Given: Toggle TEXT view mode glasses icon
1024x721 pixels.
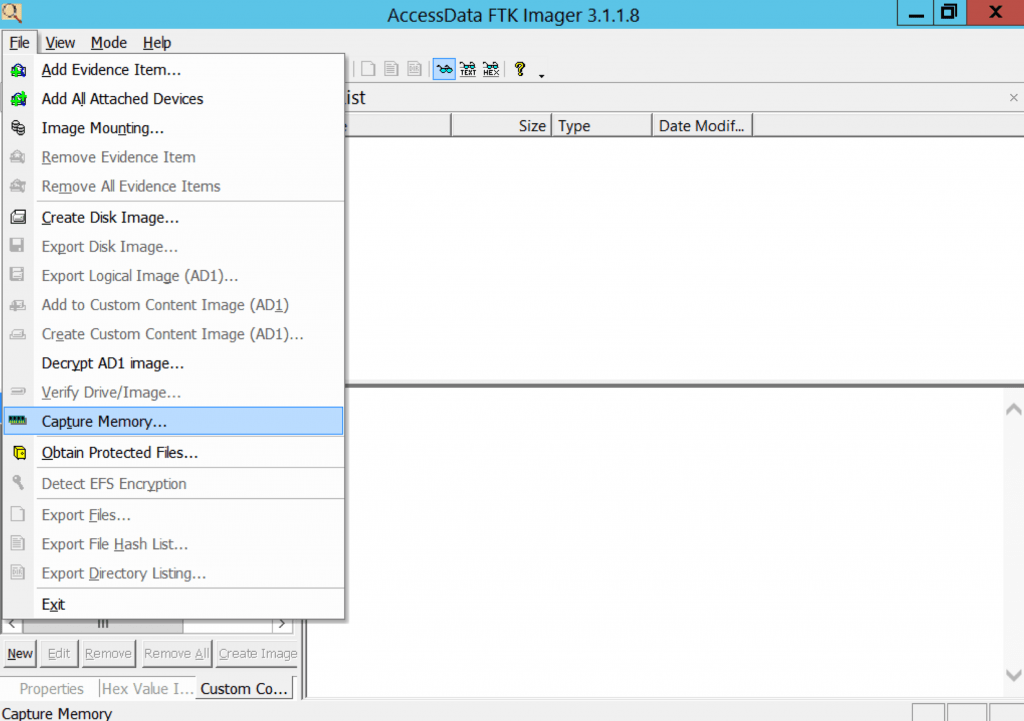Looking at the screenshot, I should (x=468, y=69).
